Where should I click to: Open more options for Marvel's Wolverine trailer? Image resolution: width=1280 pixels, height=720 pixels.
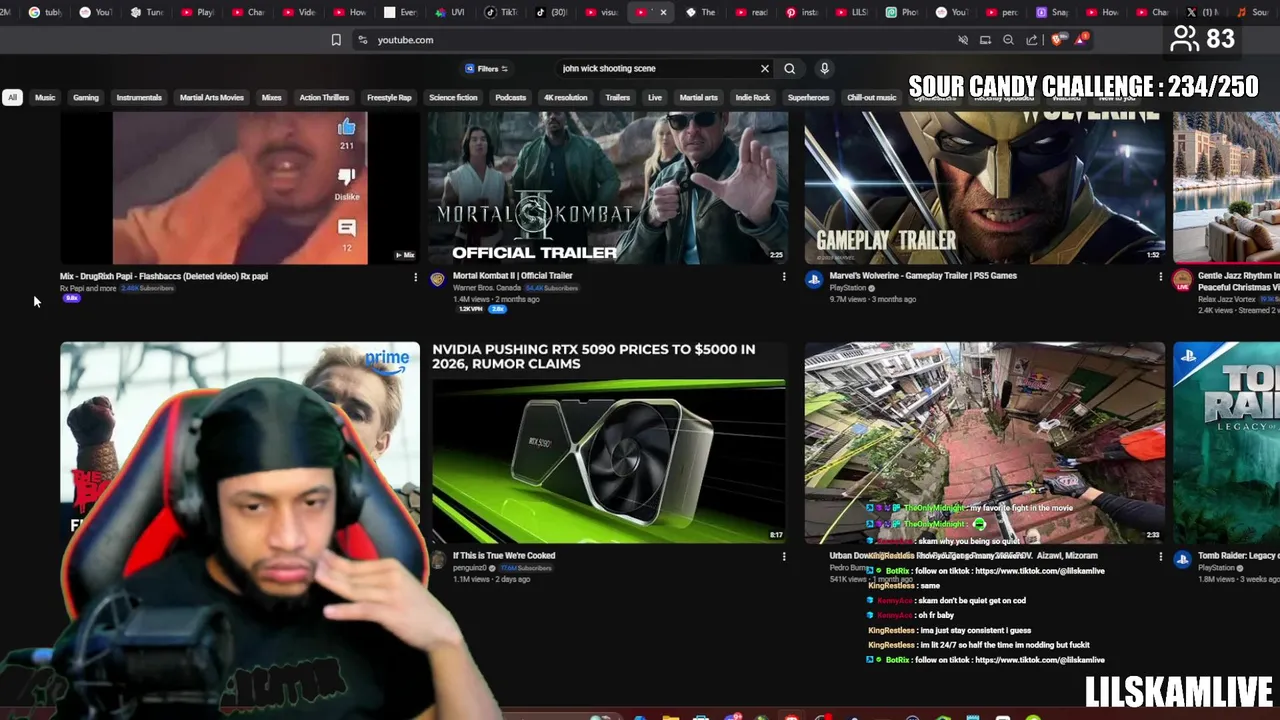1160,276
